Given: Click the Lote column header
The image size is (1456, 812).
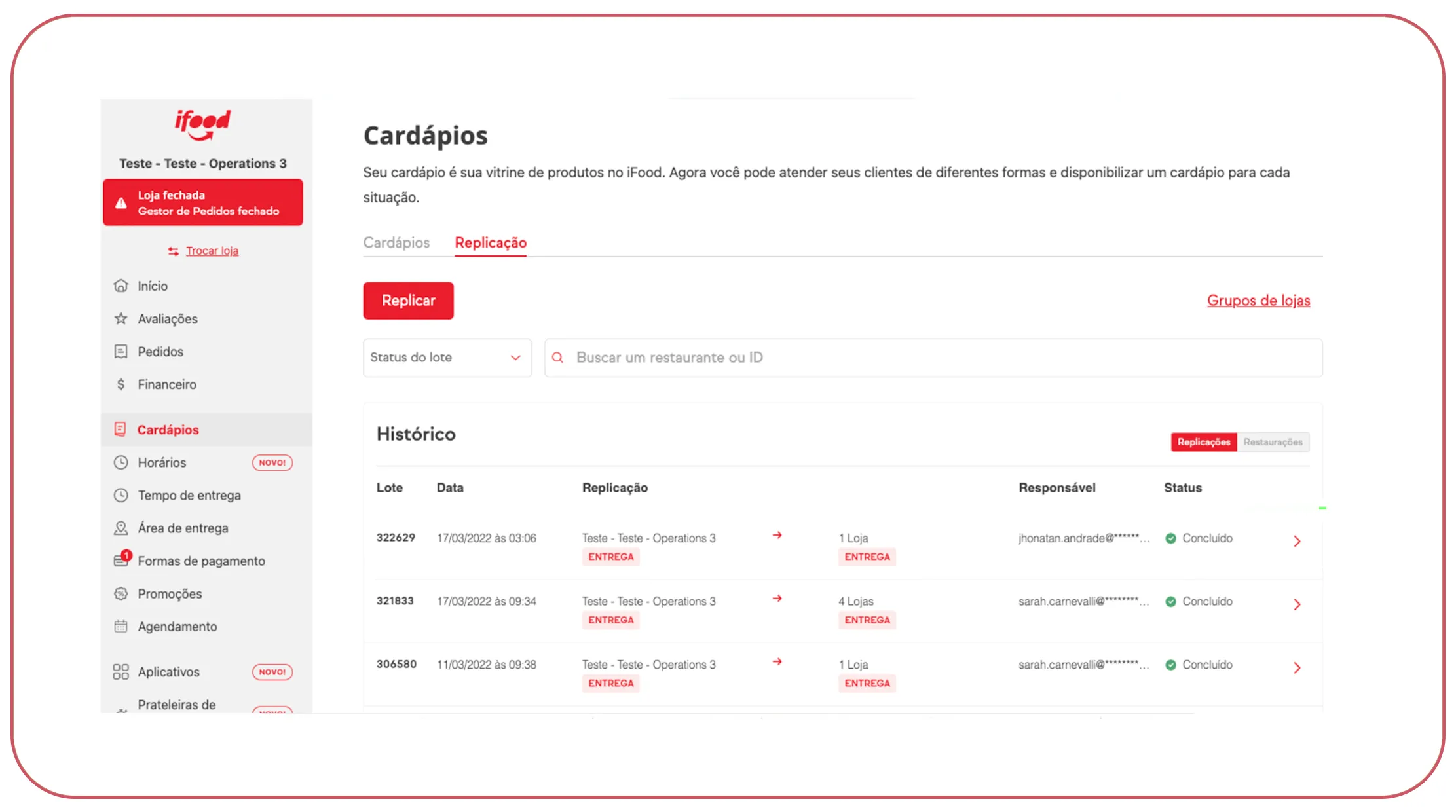Looking at the screenshot, I should (x=390, y=488).
